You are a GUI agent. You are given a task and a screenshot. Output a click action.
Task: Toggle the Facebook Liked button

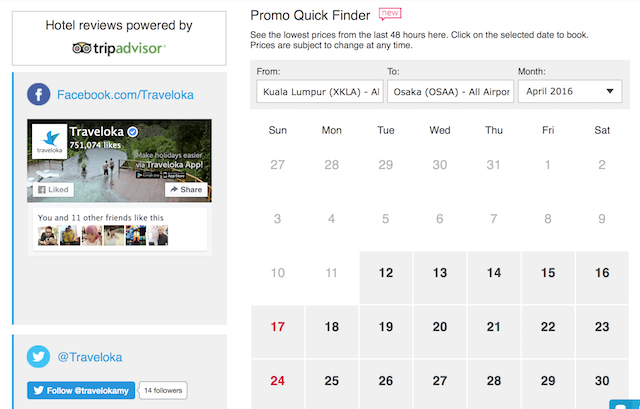pos(52,189)
